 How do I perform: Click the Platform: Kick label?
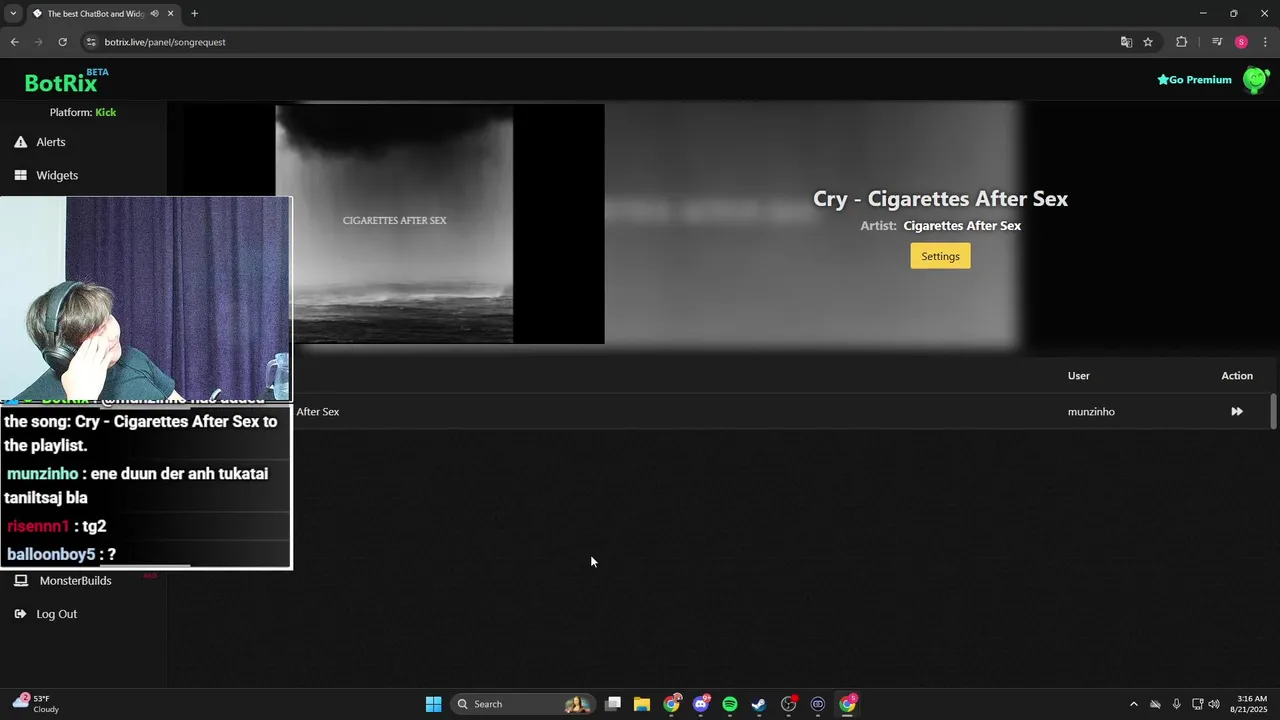click(83, 112)
